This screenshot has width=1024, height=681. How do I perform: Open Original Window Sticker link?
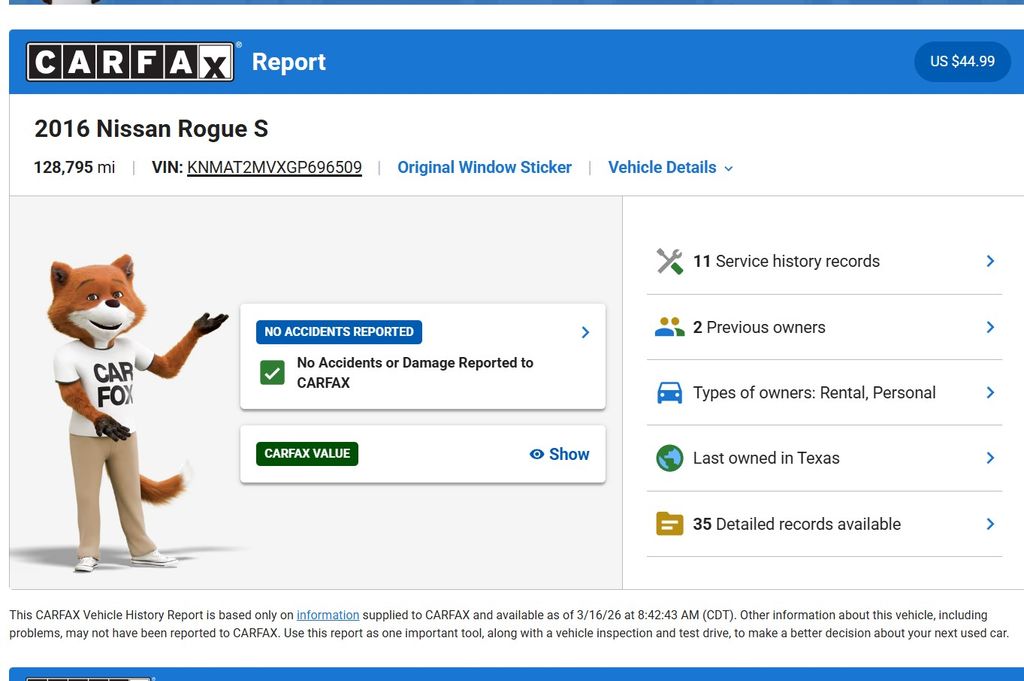(484, 168)
